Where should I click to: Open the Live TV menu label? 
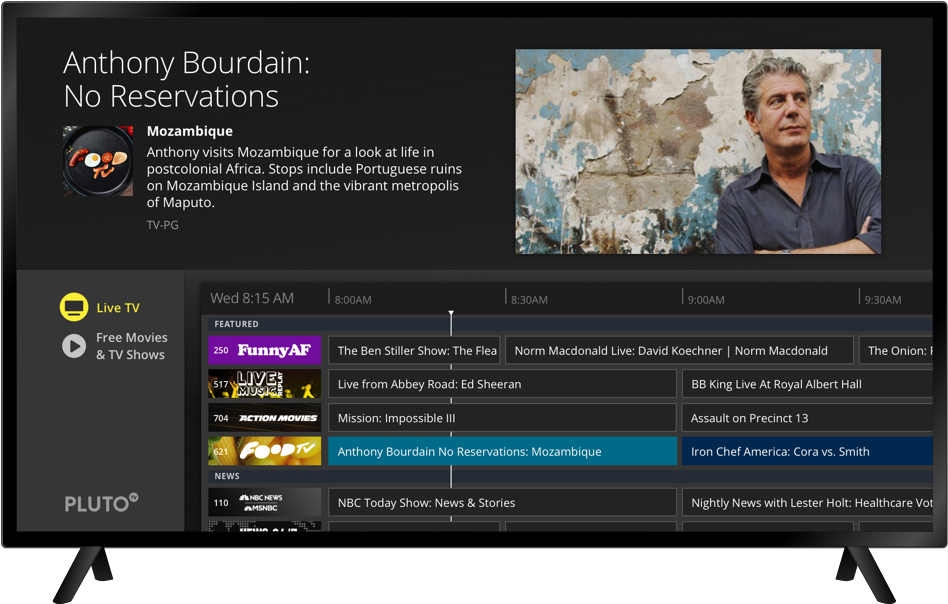(118, 308)
